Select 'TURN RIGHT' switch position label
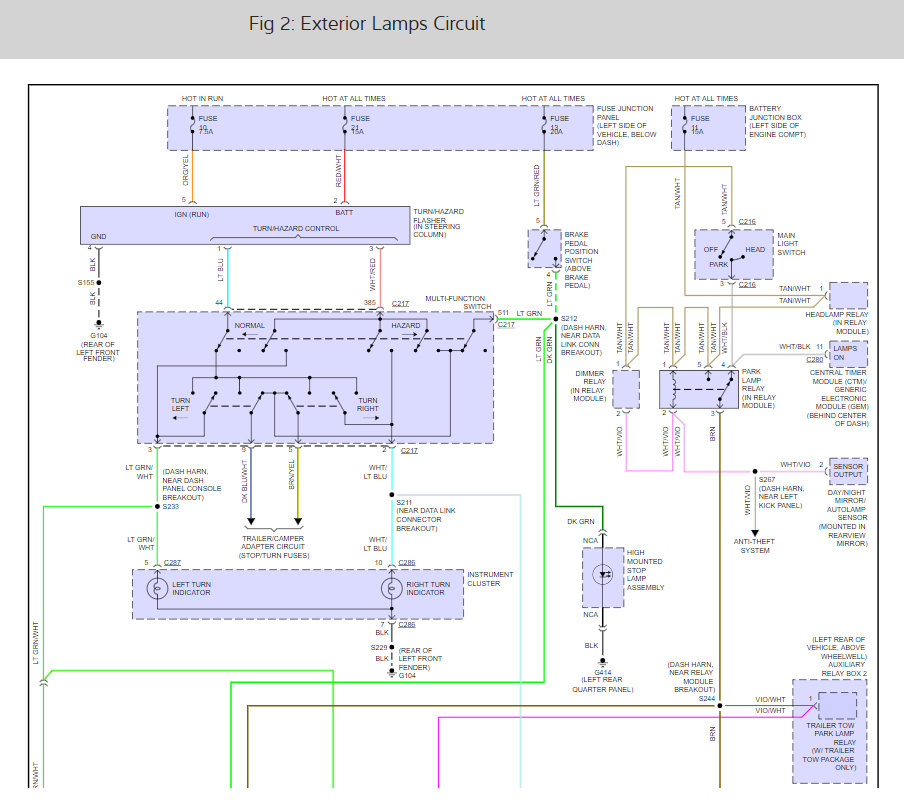904x804 pixels. (368, 405)
